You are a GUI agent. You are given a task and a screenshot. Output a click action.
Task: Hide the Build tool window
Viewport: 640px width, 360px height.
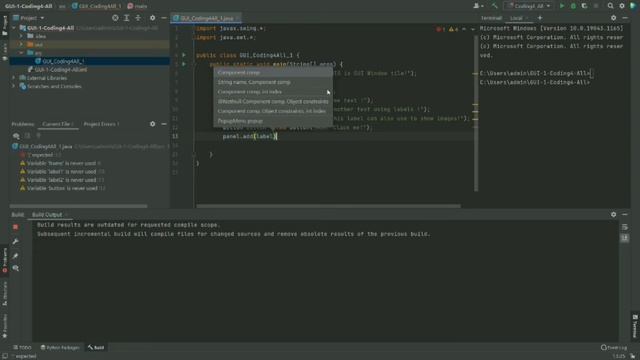click(x=625, y=214)
